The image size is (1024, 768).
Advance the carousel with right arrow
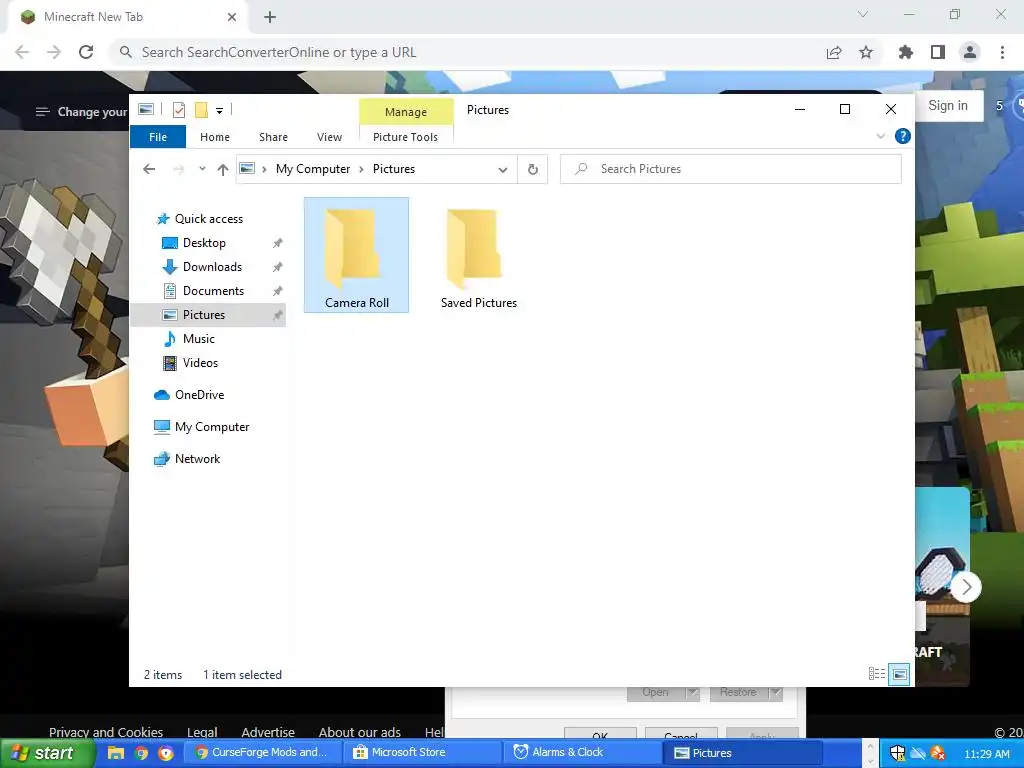pos(967,587)
